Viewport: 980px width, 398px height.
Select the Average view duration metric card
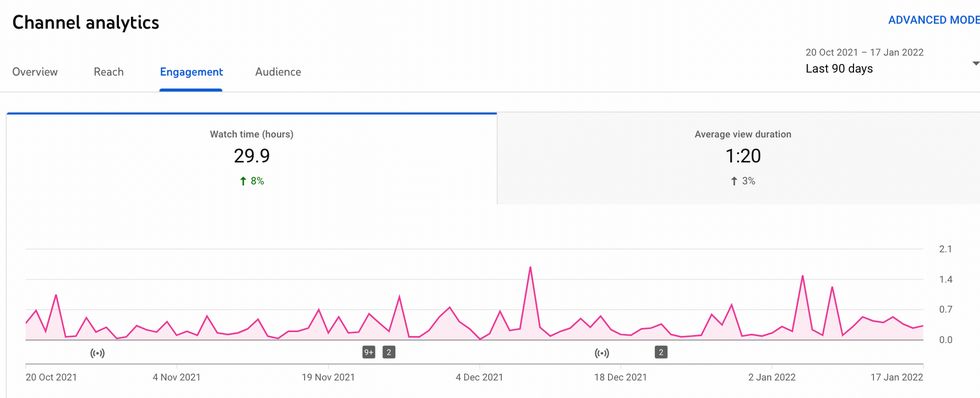739,159
